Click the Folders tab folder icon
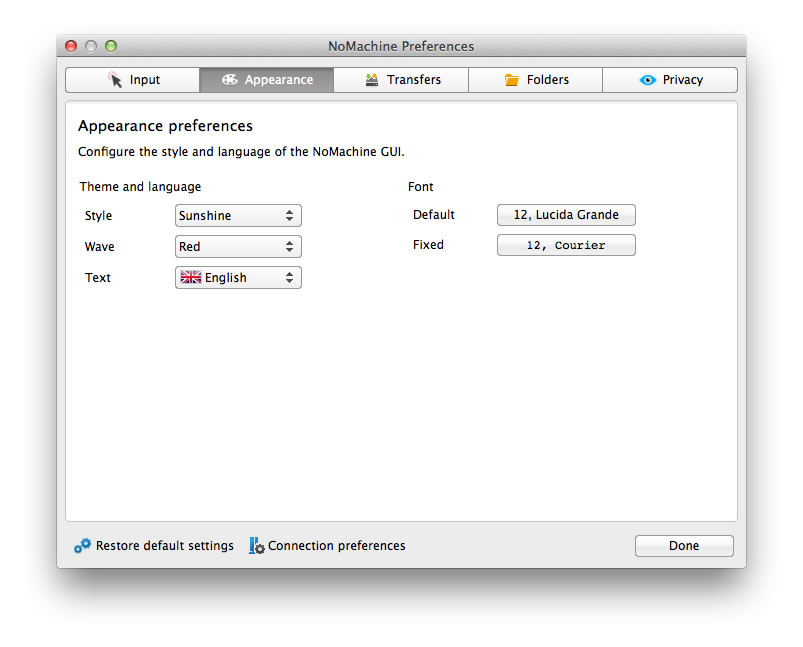 (x=512, y=79)
